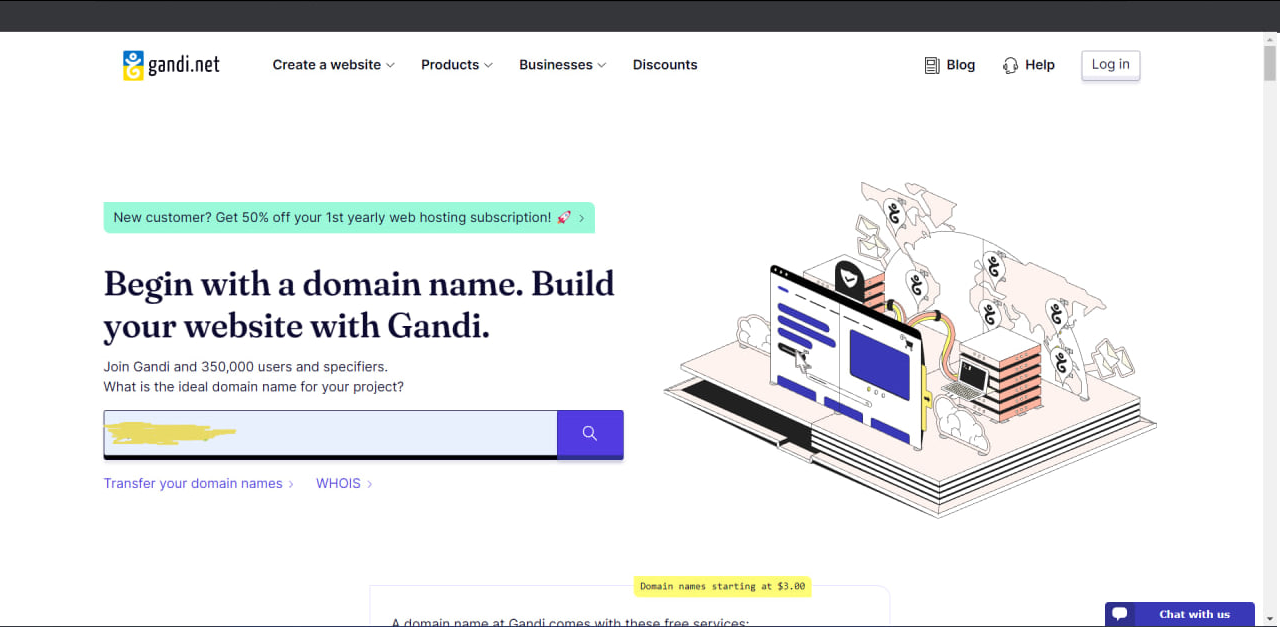Click the 'Domain names starting at $3.00' label
Screen dimensions: 1280x627
pos(722,586)
